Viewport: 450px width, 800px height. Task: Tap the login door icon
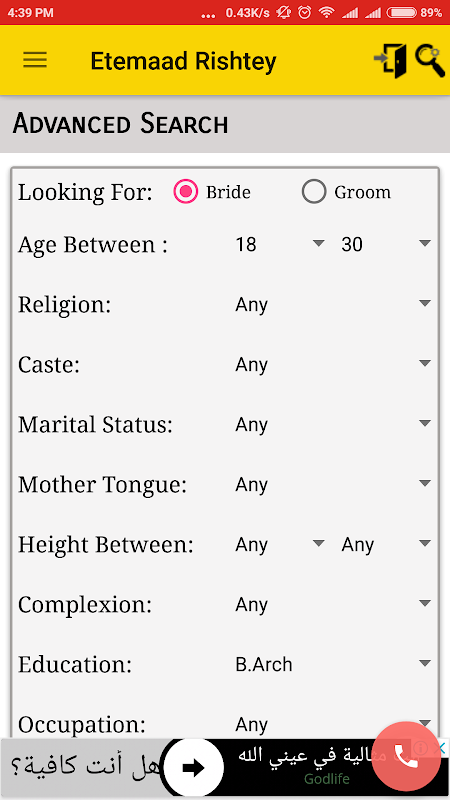(390, 61)
